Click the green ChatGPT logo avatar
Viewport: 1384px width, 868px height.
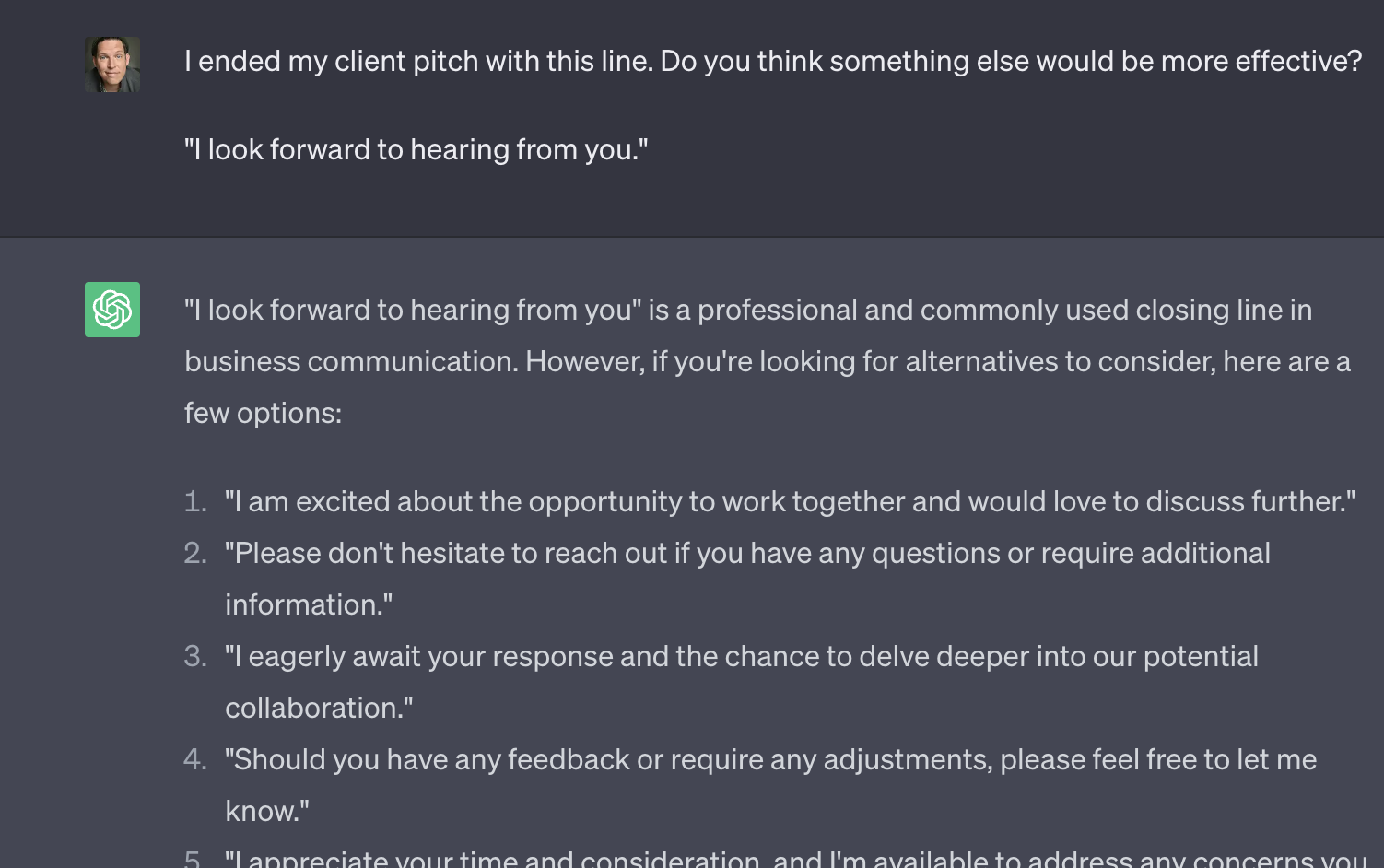click(112, 310)
